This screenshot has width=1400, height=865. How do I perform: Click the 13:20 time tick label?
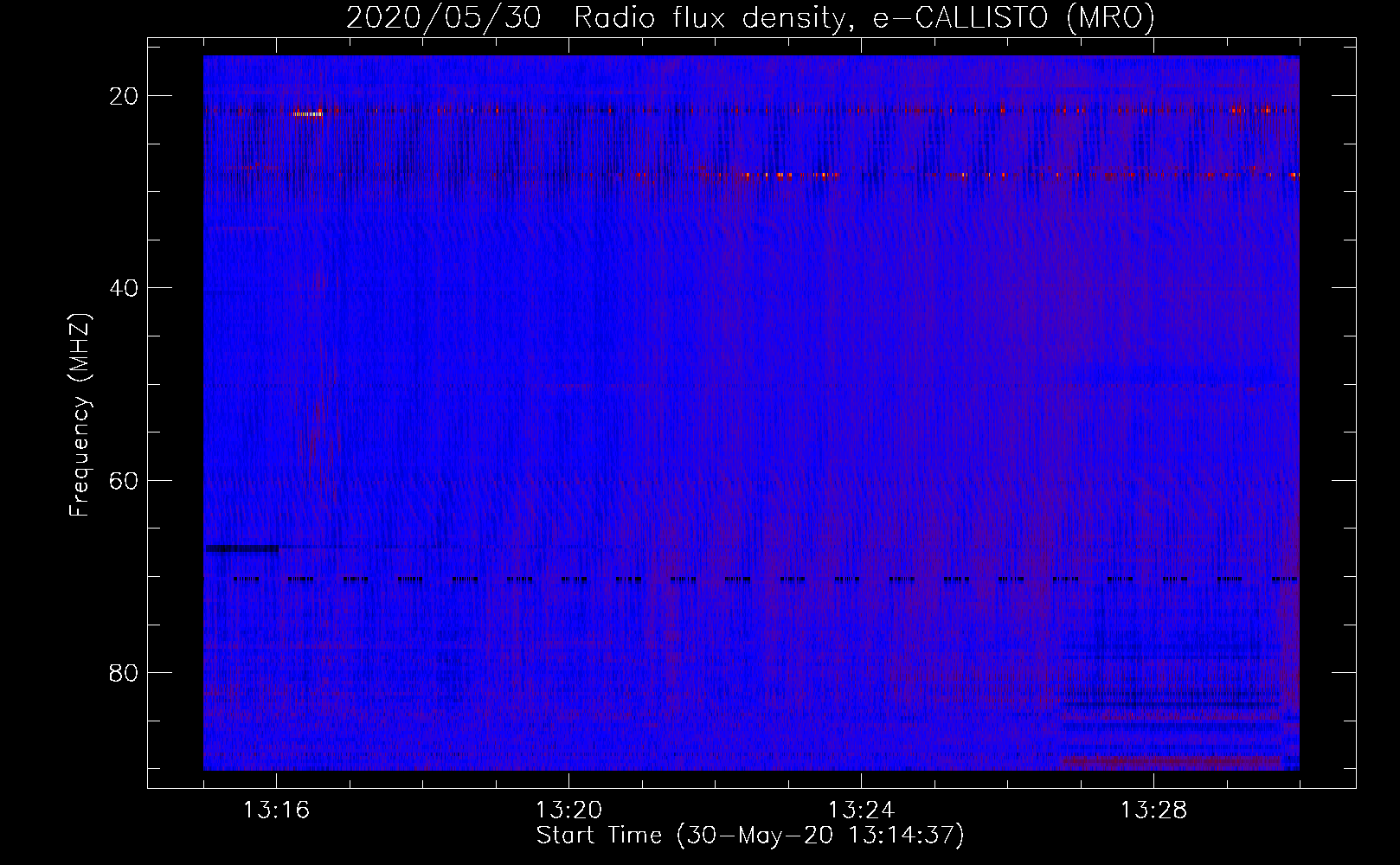(568, 811)
